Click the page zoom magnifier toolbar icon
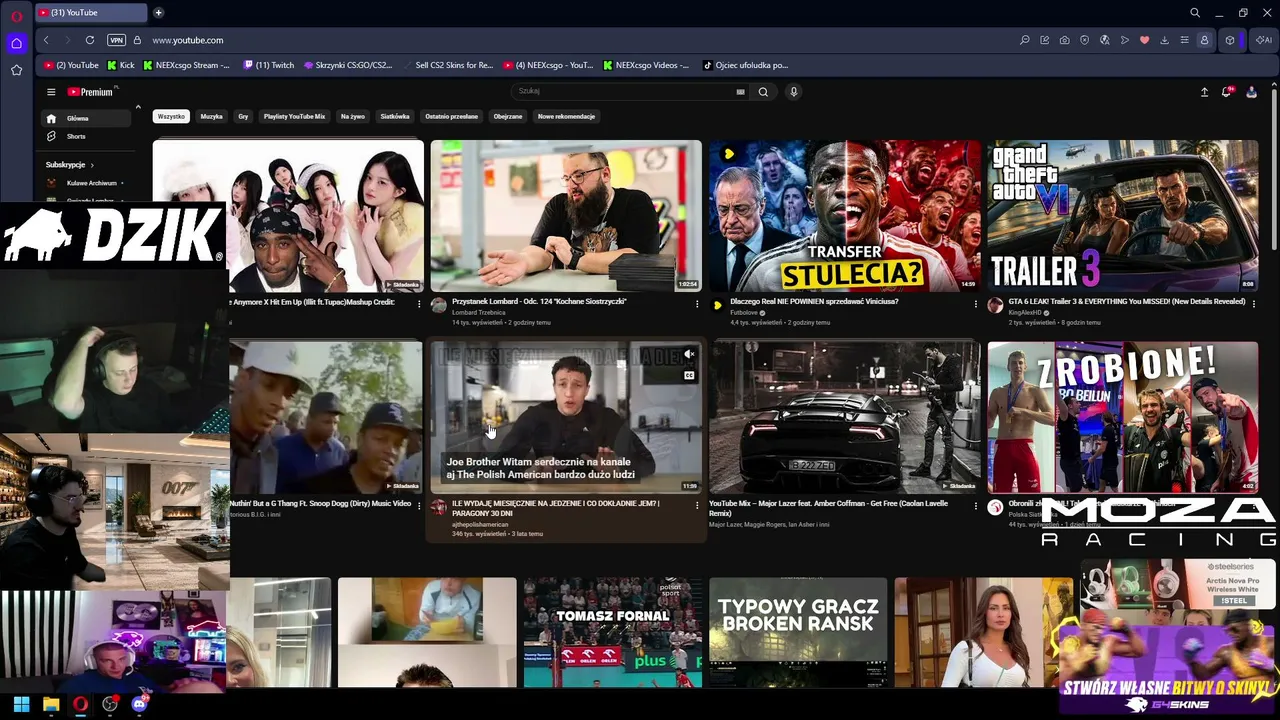The image size is (1280, 720). point(1024,40)
